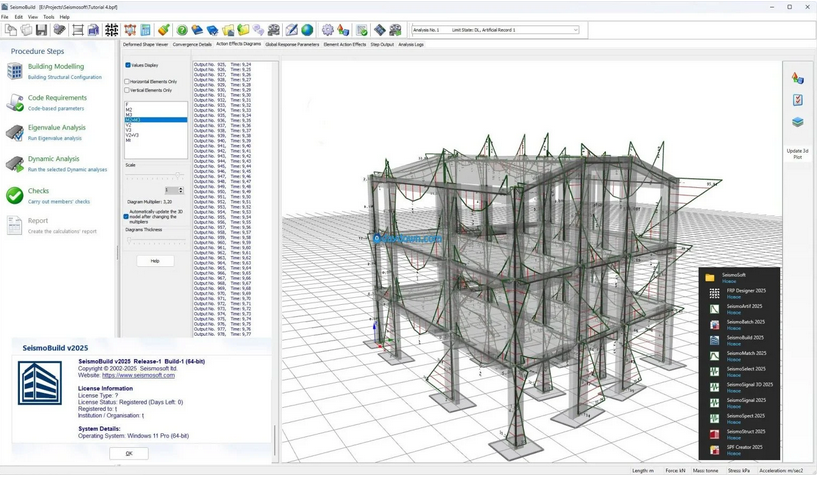Click OK in the SeismoBuild about dialog

(x=129, y=453)
